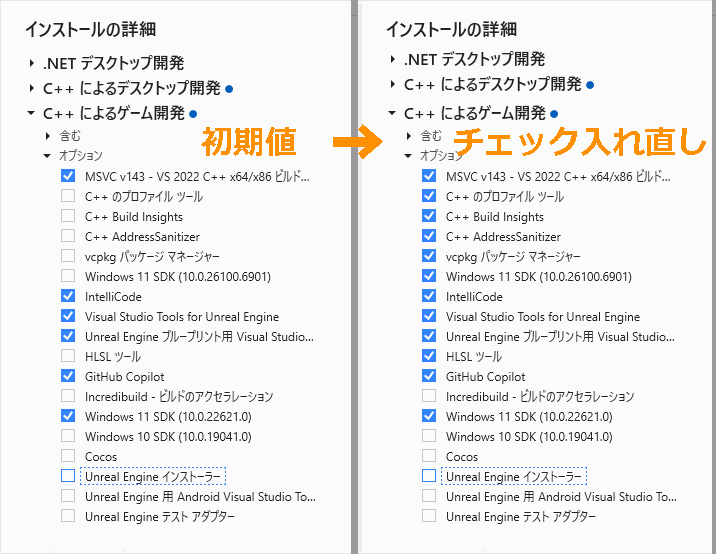This screenshot has width=716, height=554.
Task: Uncheck Windows 11 SDK (10.0.26100.6901) in right panel
Action: click(429, 276)
